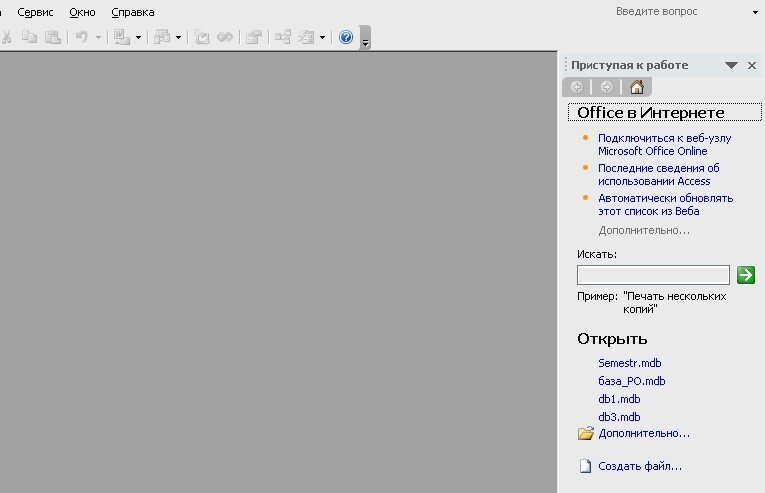Click the Paste clipboard icon
This screenshot has width=765, height=493.
[53, 37]
